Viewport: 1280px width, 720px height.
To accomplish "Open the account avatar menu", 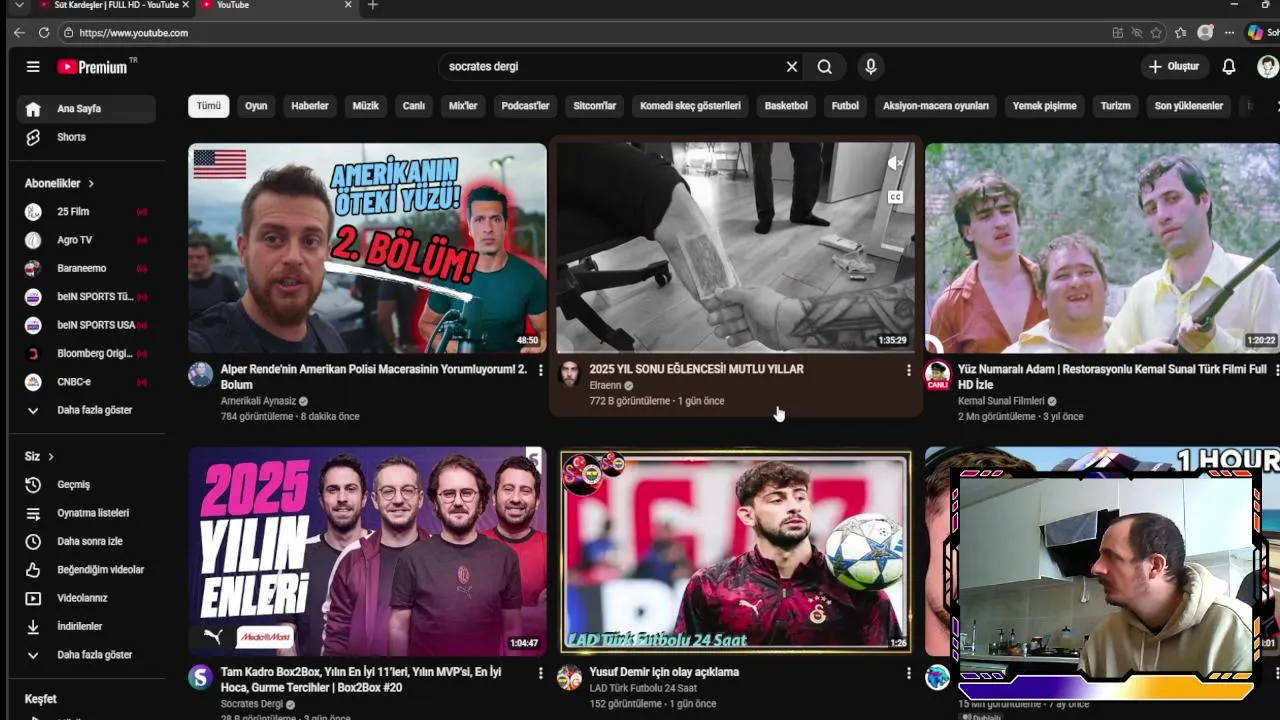I will click(x=1267, y=67).
